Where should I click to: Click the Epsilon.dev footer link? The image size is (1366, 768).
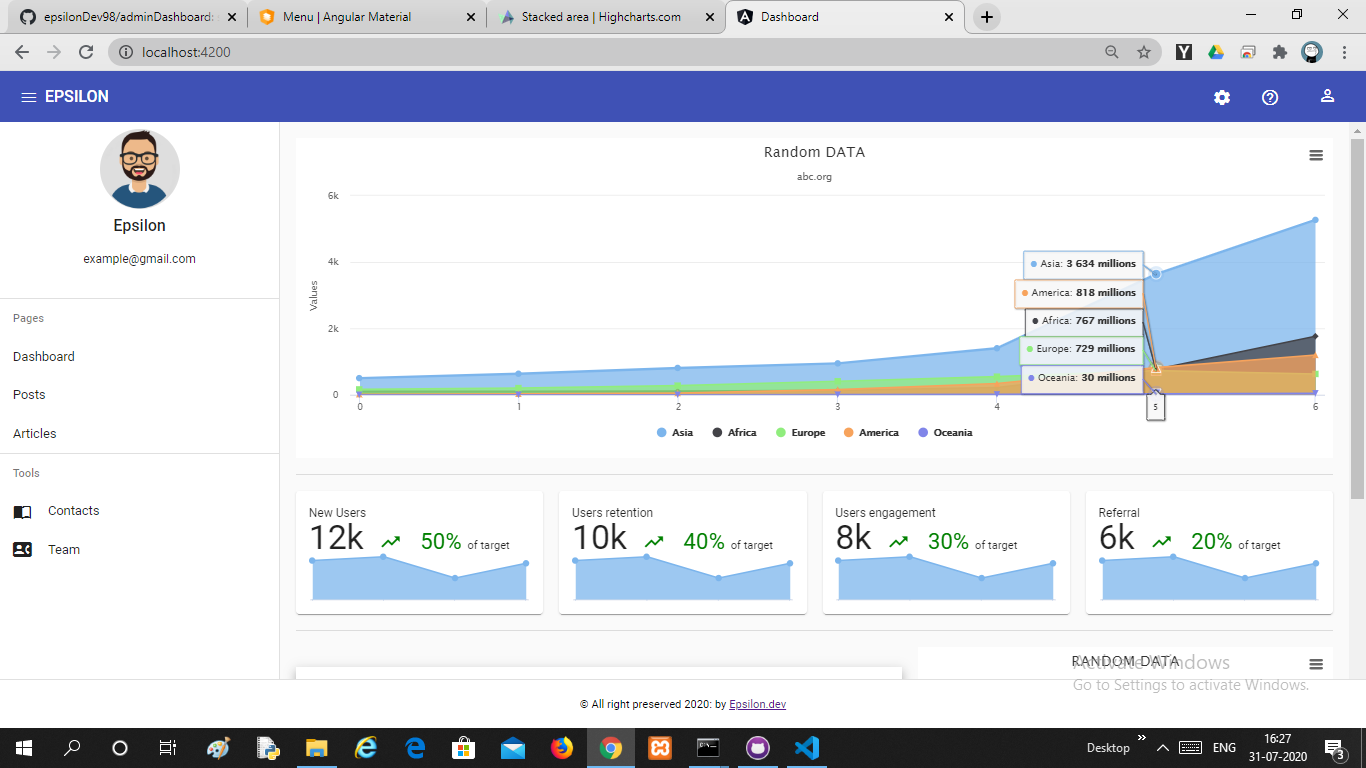[x=757, y=704]
